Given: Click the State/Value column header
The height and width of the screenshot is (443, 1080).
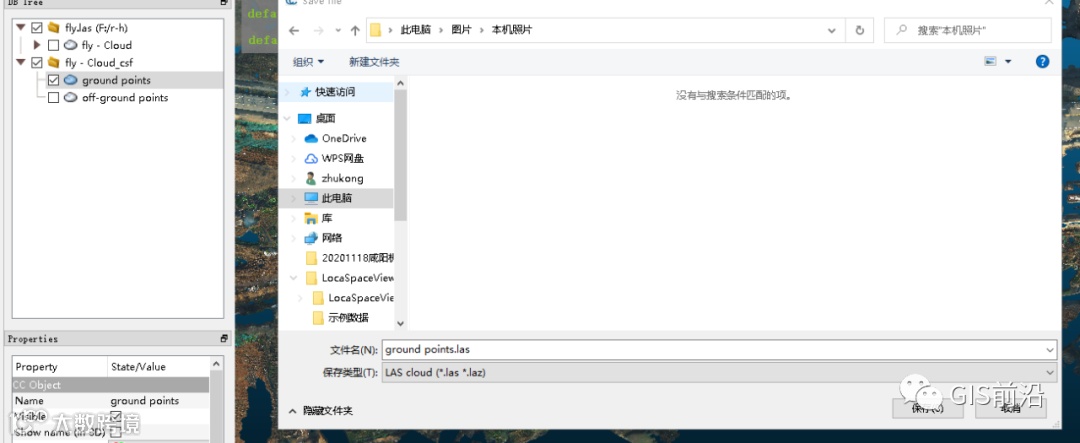Looking at the screenshot, I should 158,367.
